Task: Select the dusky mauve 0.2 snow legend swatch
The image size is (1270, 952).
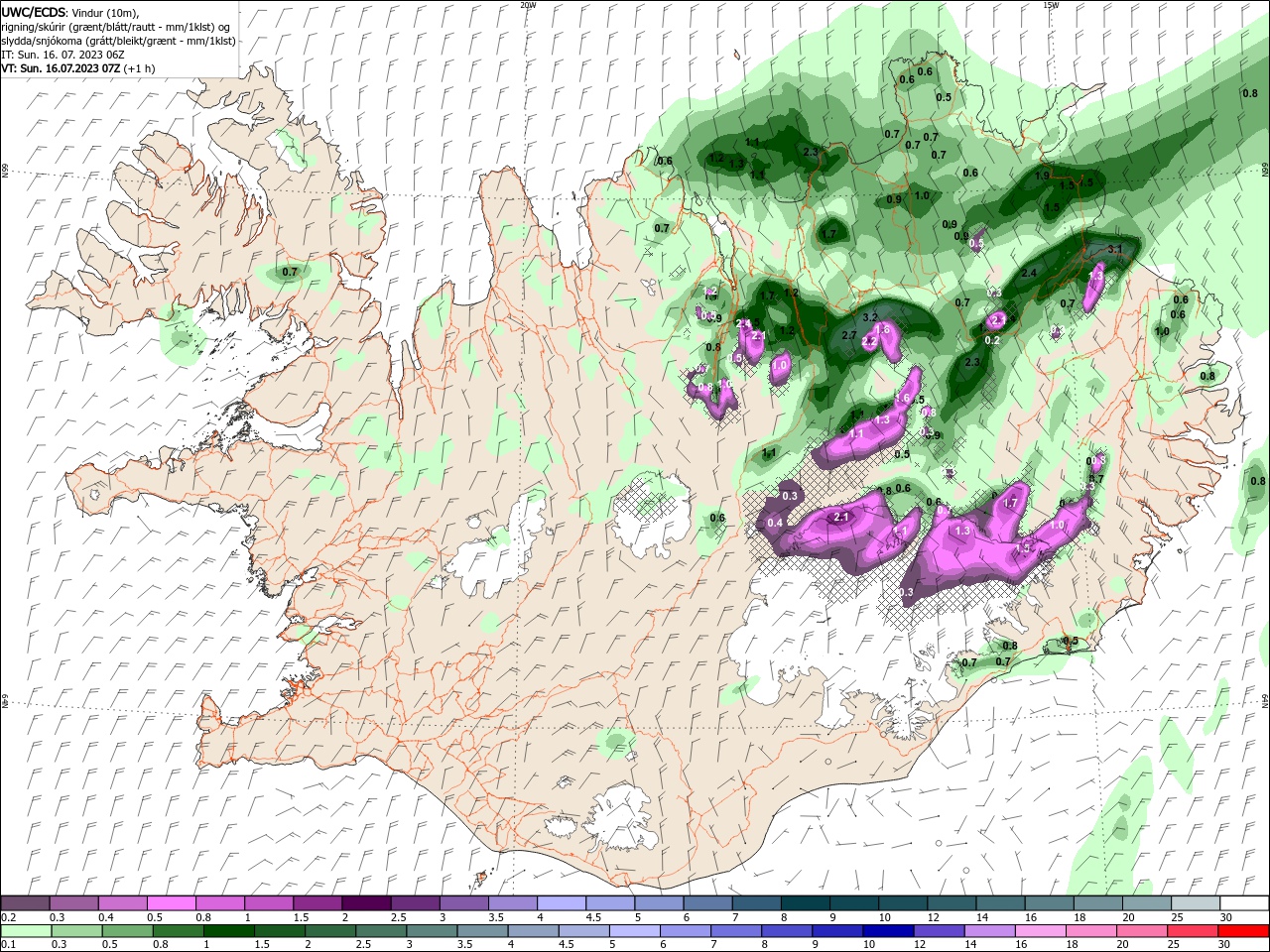Action: 25,903
